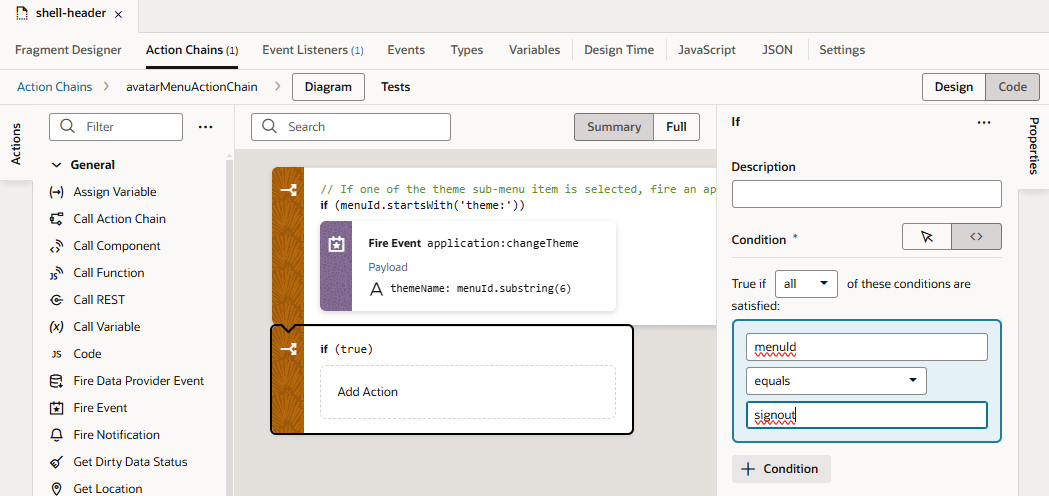The height and width of the screenshot is (496, 1049).
Task: Select the Assign Variable action icon
Action: click(56, 192)
